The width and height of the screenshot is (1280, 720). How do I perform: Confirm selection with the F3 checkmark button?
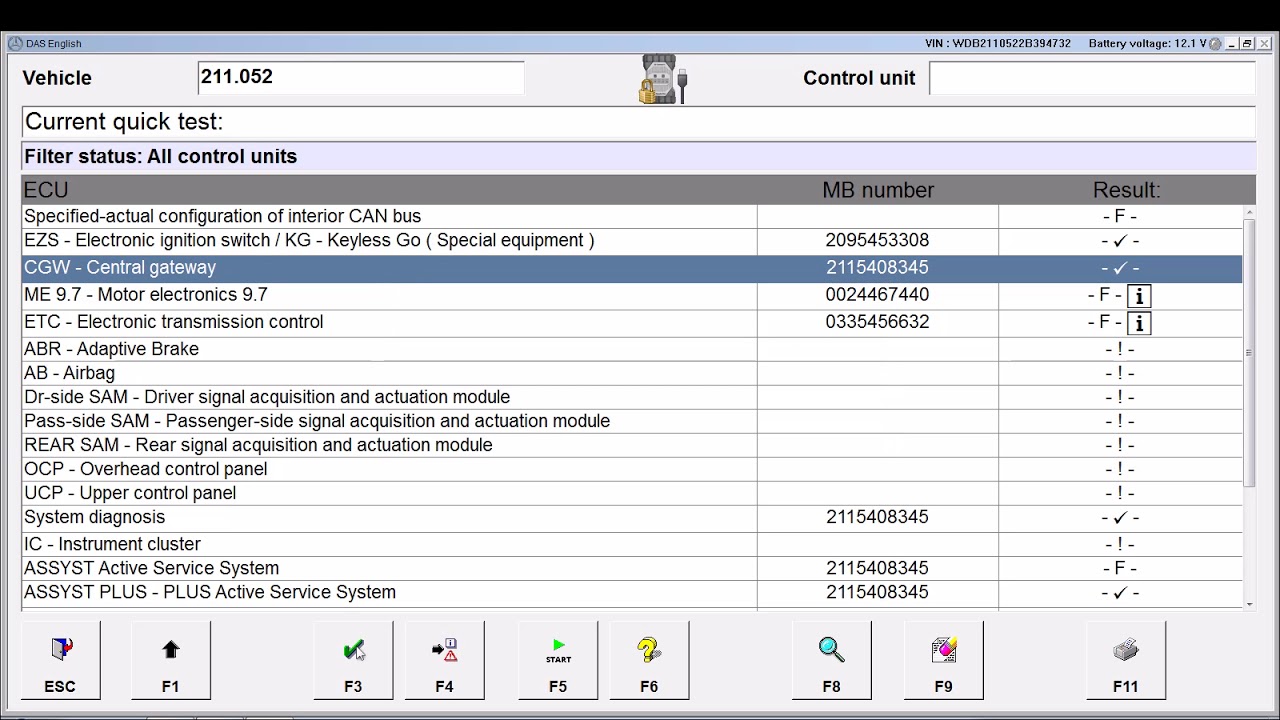click(x=353, y=661)
